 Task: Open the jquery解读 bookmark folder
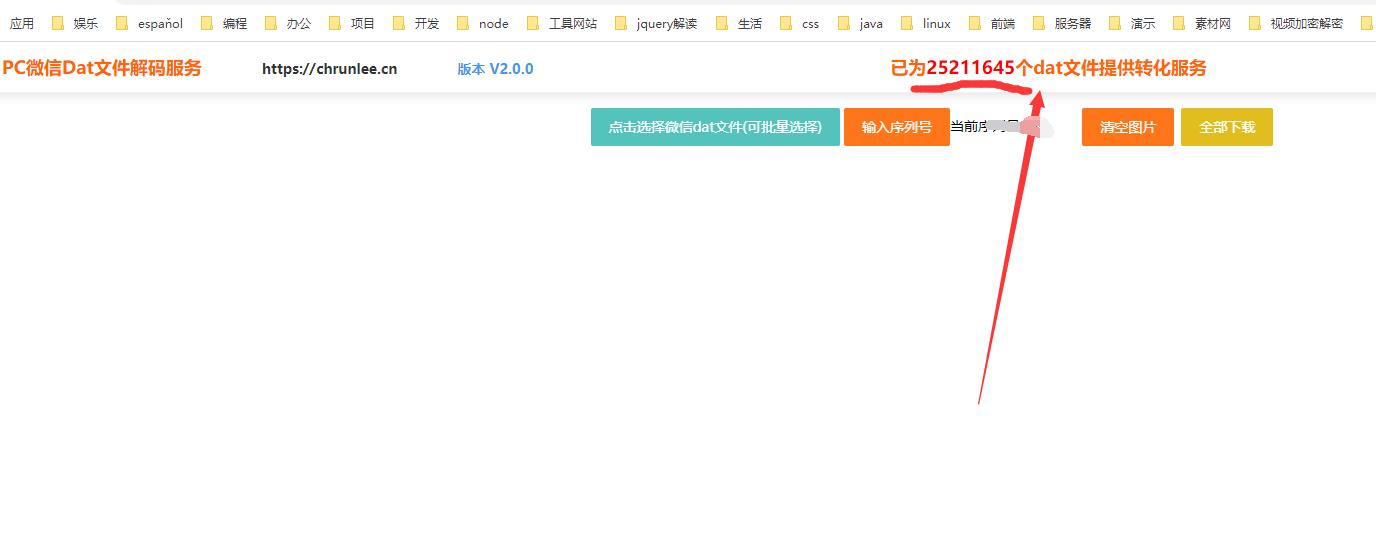click(x=656, y=23)
